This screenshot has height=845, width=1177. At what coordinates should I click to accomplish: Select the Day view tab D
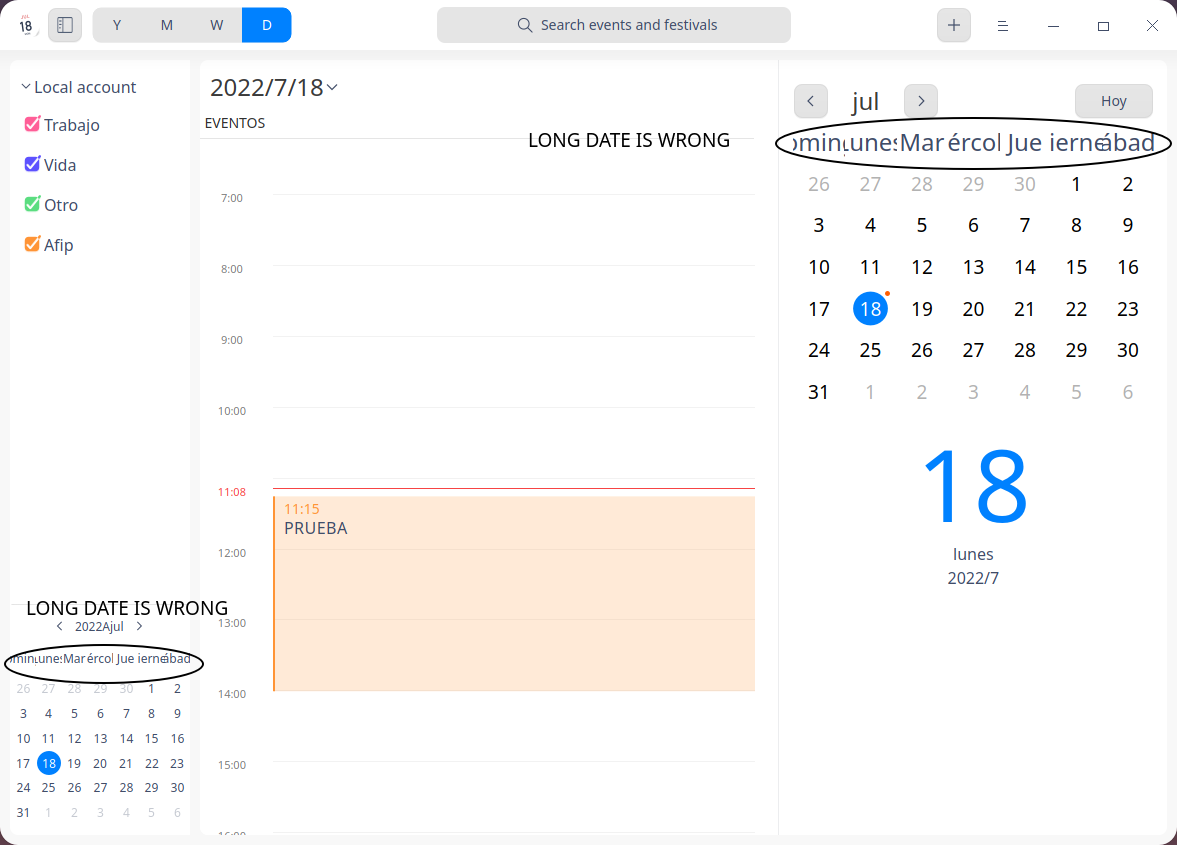point(266,25)
